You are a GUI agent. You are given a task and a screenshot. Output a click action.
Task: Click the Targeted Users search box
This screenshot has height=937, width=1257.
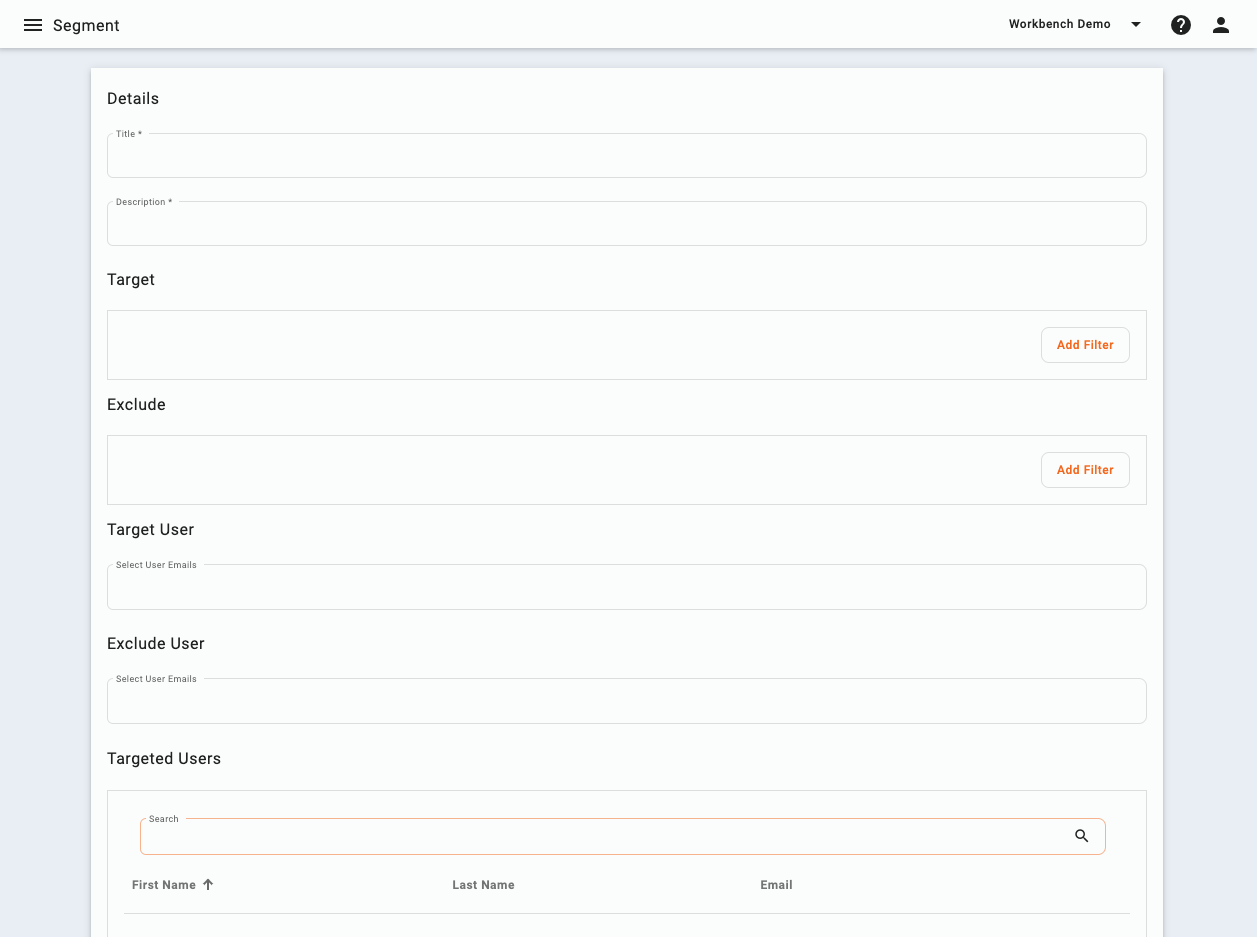600,836
